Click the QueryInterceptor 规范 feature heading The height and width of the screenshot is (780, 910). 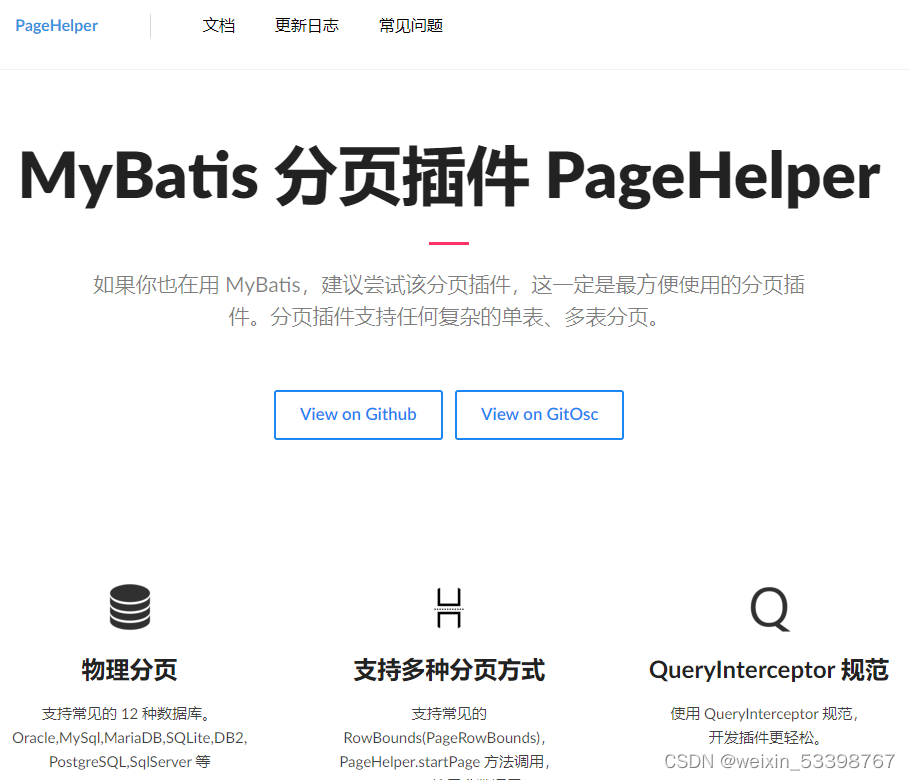tap(768, 670)
